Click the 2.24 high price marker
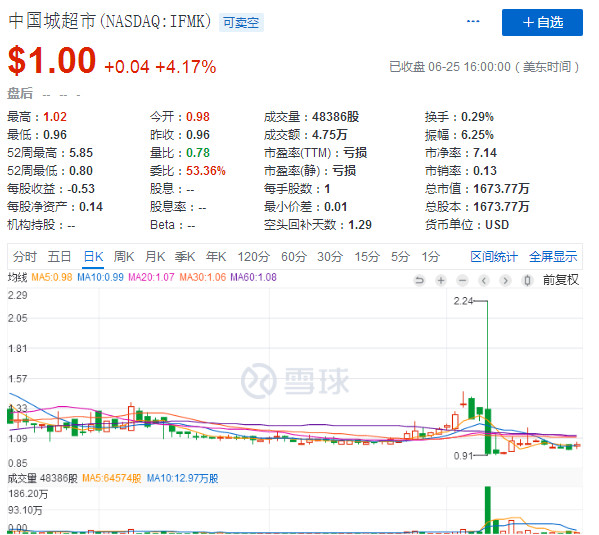This screenshot has width=599, height=535. point(463,301)
